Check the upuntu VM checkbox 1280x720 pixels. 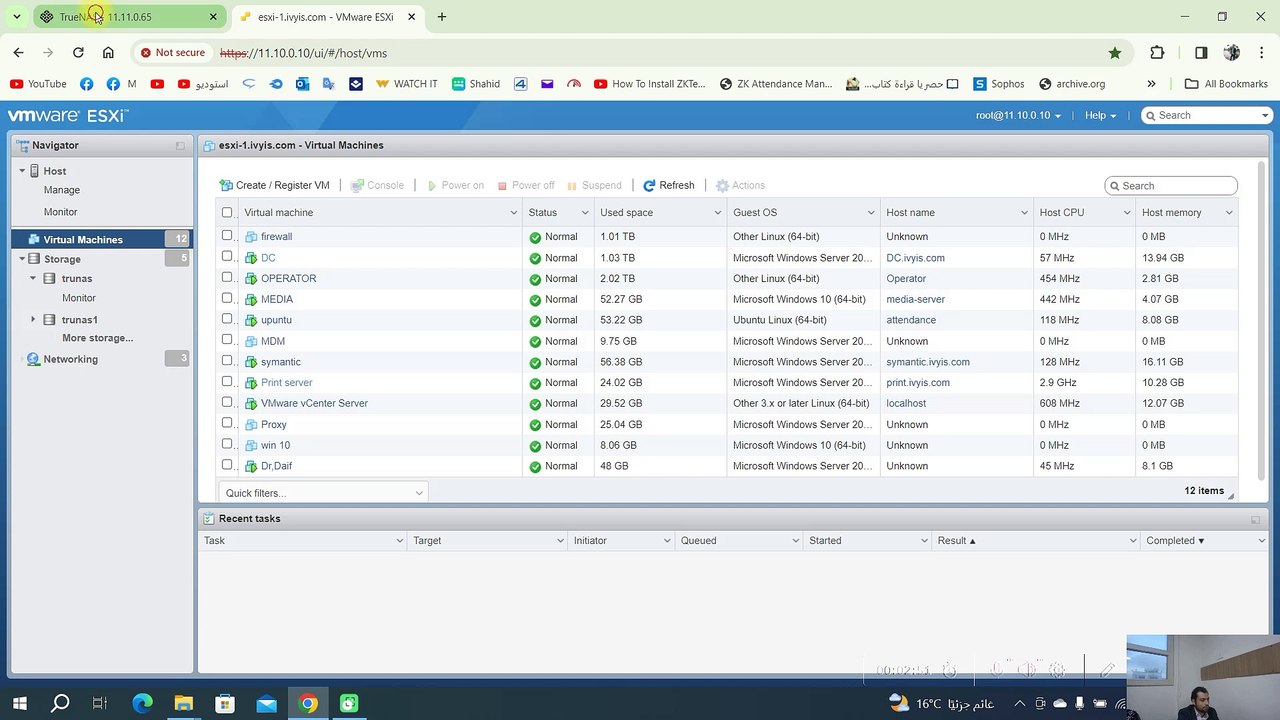point(227,319)
